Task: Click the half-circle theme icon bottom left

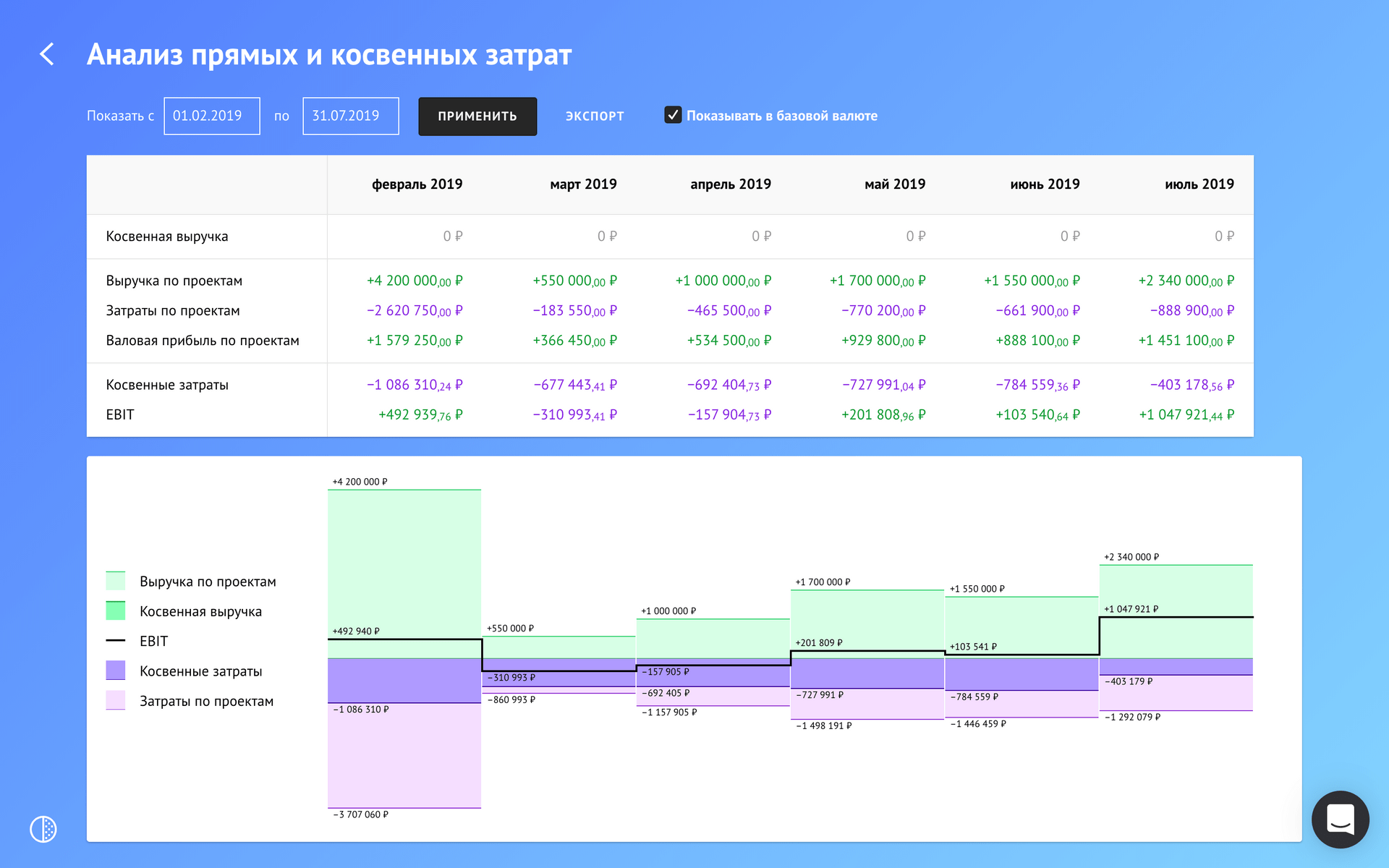Action: tap(43, 829)
